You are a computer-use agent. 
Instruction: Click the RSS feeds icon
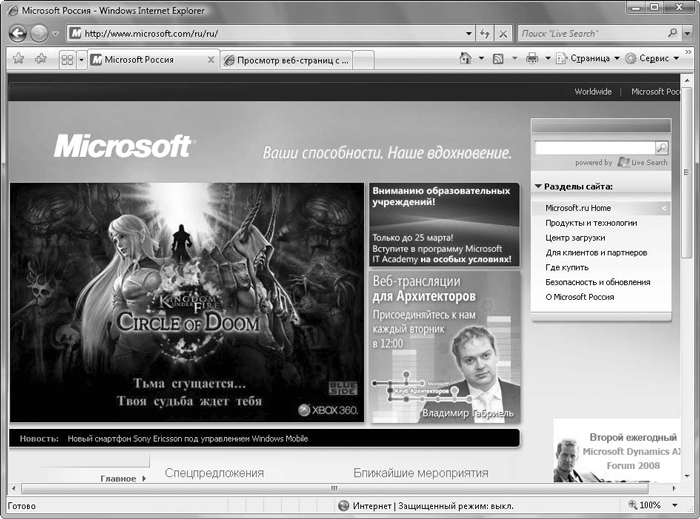[x=498, y=59]
